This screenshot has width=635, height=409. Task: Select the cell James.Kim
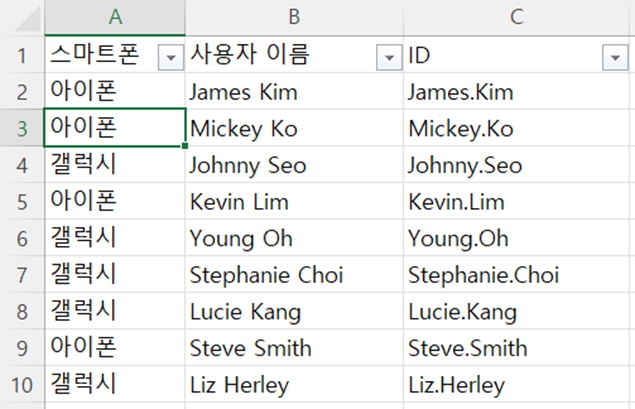516,91
